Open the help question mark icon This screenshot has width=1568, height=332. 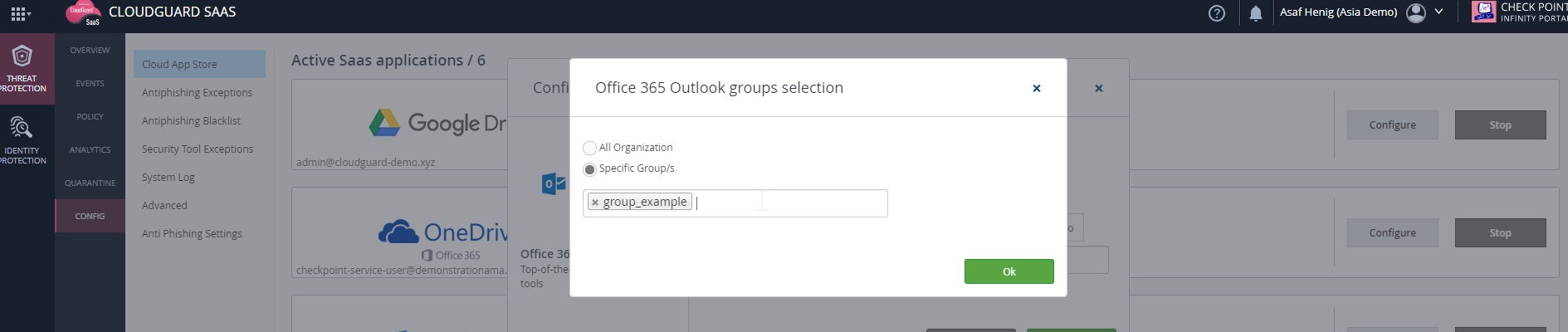[x=1217, y=13]
